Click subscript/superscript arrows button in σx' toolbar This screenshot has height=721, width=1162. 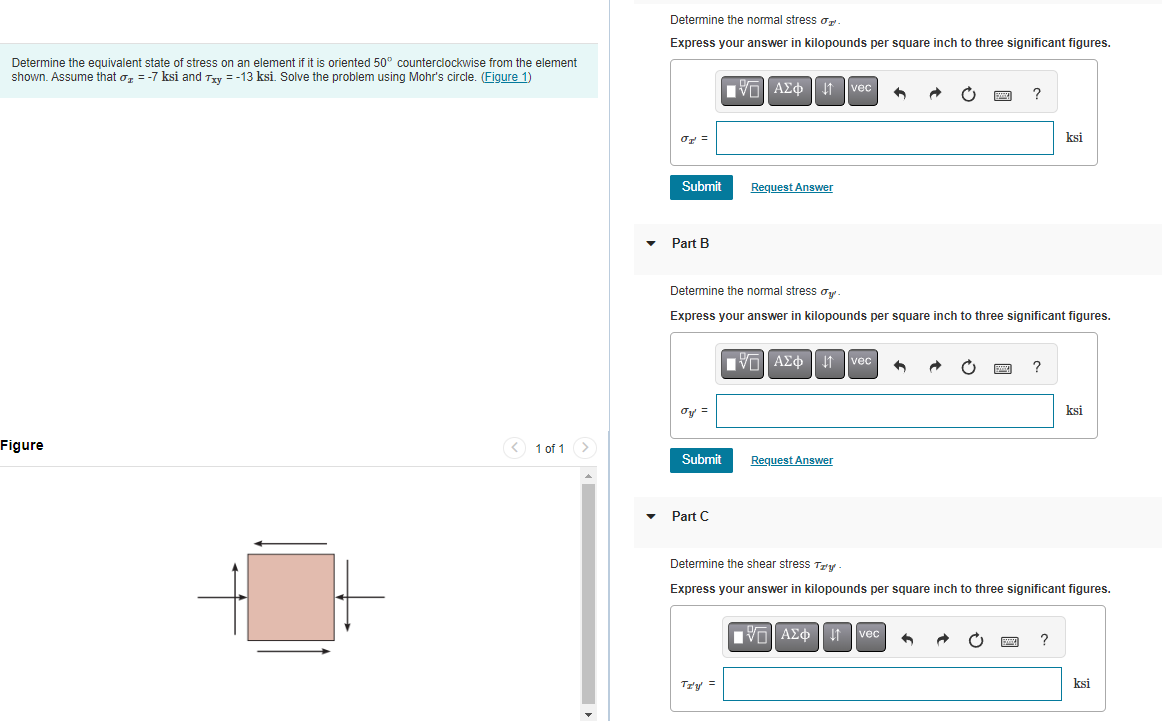coord(829,90)
